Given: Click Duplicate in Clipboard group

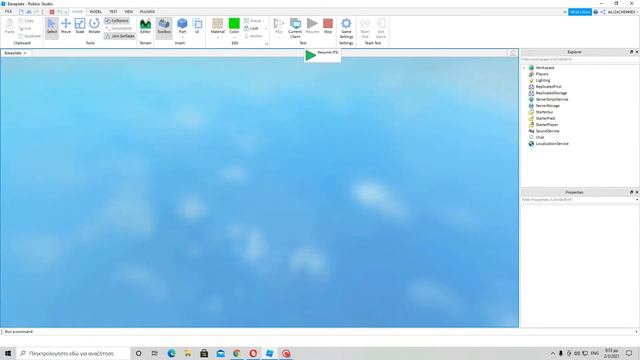Looking at the screenshot, I should pyautogui.click(x=29, y=36).
